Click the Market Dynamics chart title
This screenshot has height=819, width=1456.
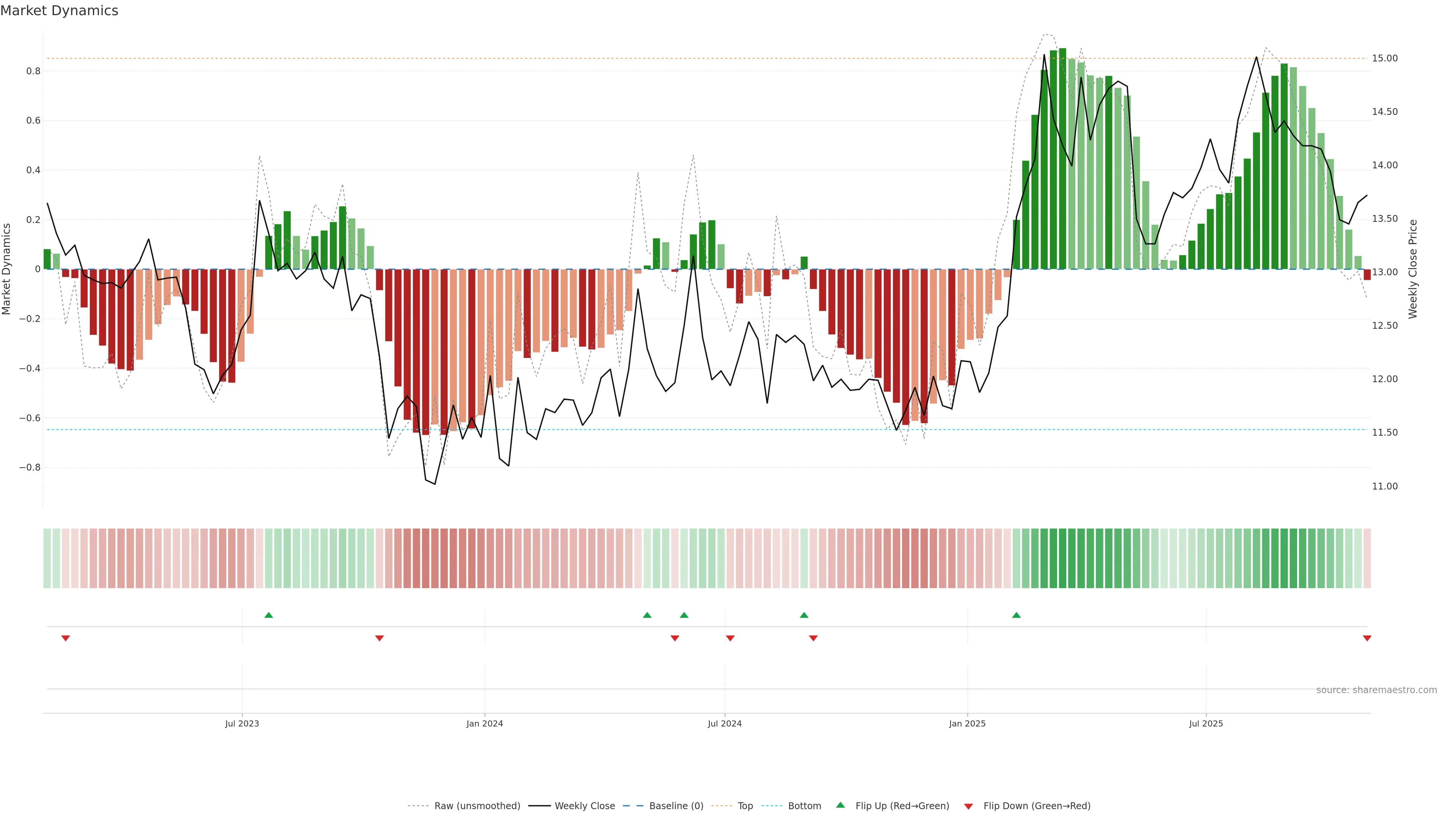(x=60, y=11)
